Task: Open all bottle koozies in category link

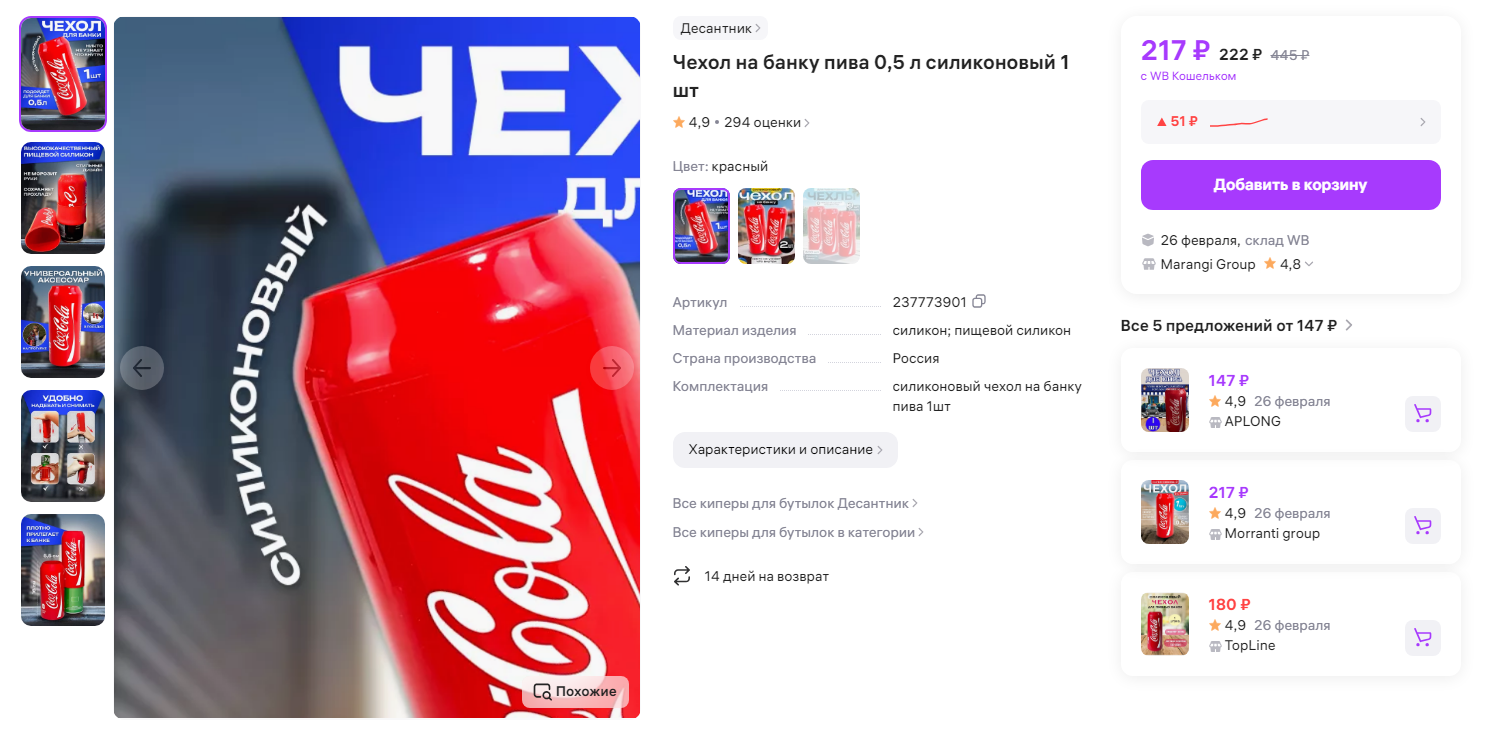Action: [798, 533]
